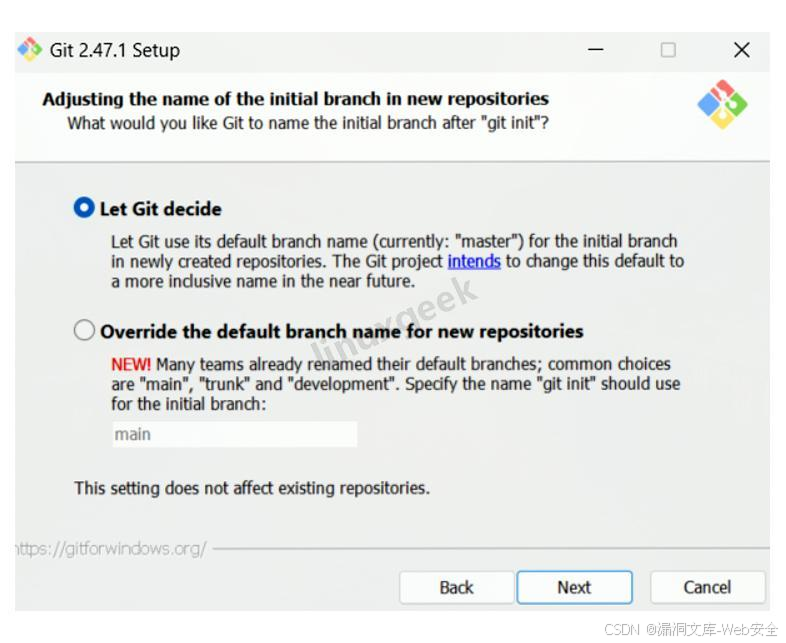This screenshot has width=786, height=643.
Task: Select the "Let Git decide" radio button
Action: tap(84, 207)
